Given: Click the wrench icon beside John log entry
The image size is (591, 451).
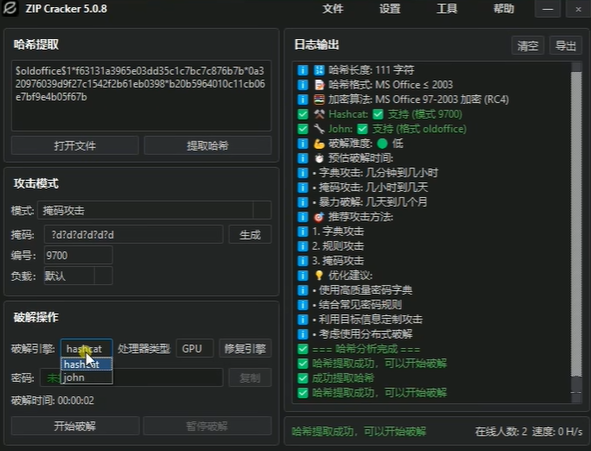Looking at the screenshot, I should click(x=319, y=129).
